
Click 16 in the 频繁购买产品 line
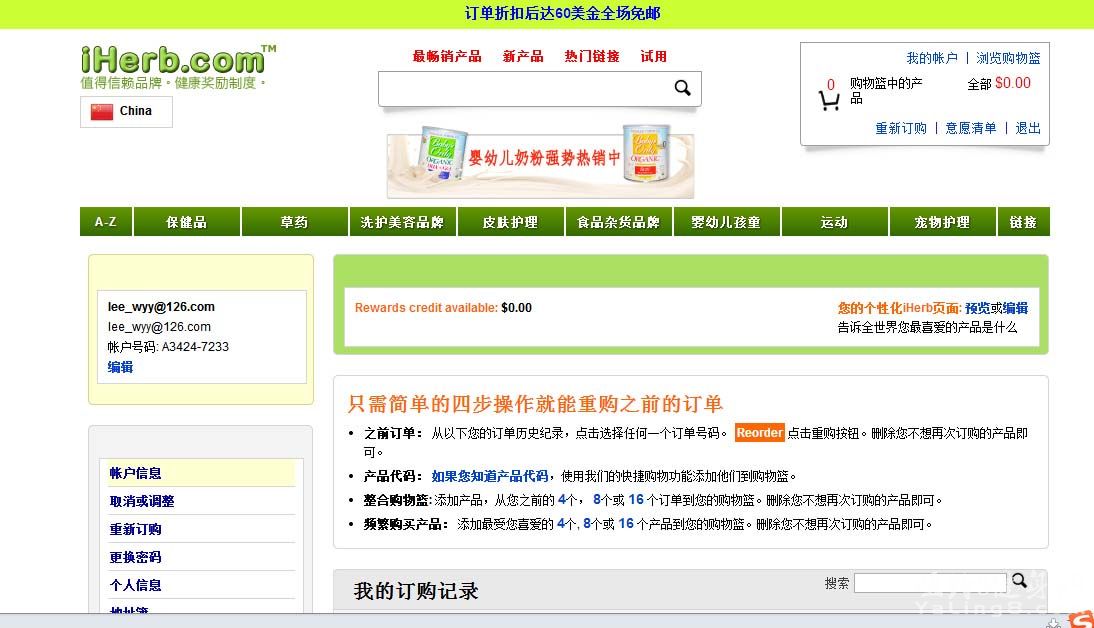(626, 523)
